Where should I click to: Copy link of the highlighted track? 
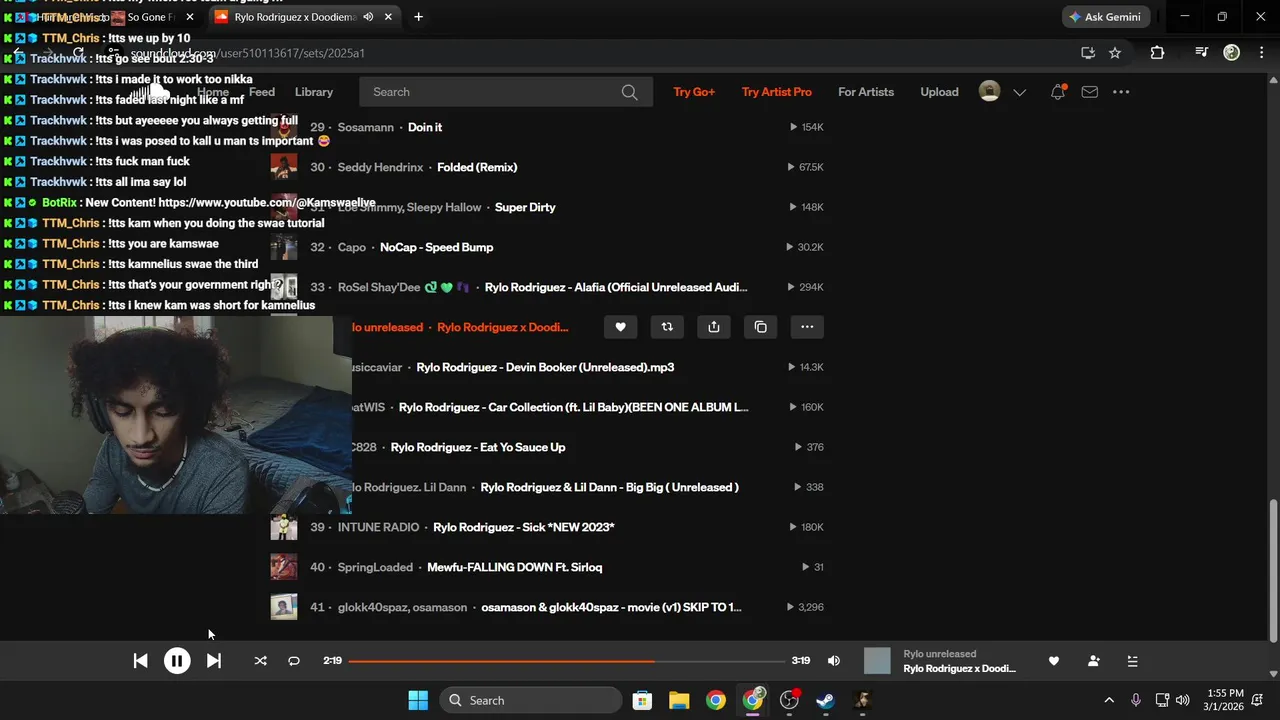tap(761, 327)
